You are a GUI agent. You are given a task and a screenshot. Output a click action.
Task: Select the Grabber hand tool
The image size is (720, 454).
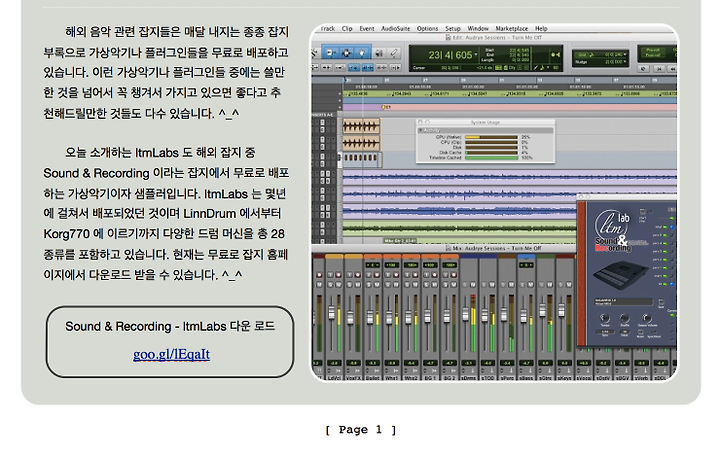362,53
